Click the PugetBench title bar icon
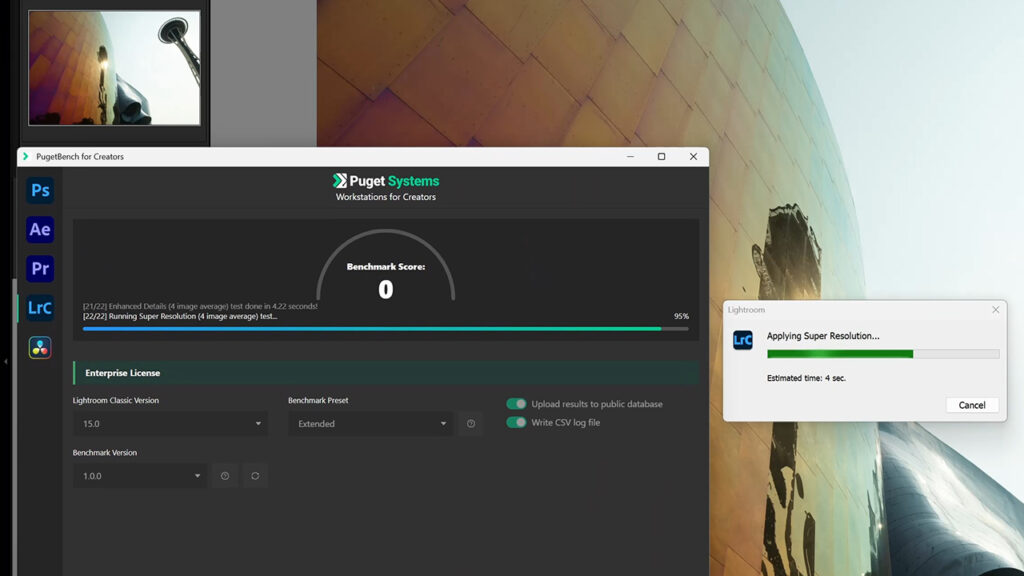 coord(25,156)
